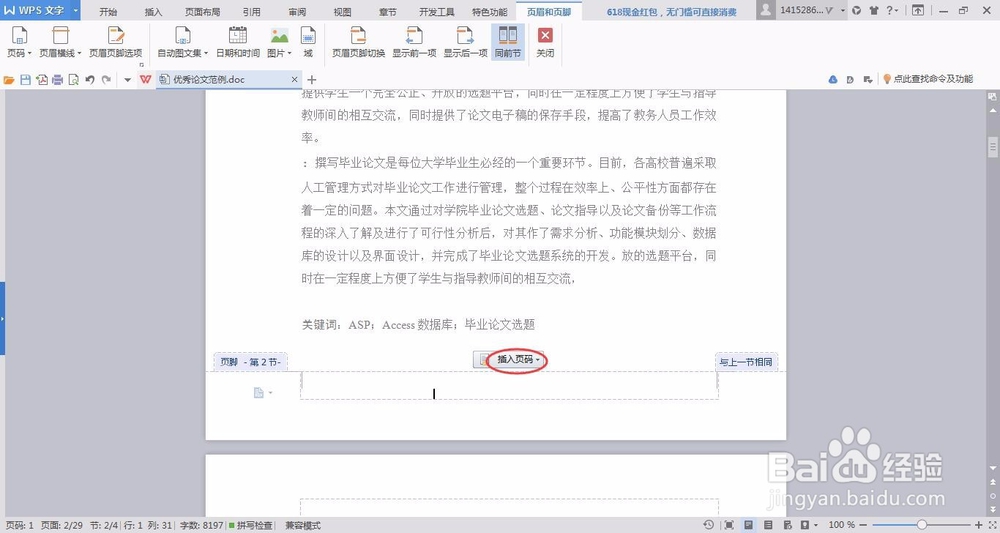
Task: Click the cloud sync icon
Action: 833,79
